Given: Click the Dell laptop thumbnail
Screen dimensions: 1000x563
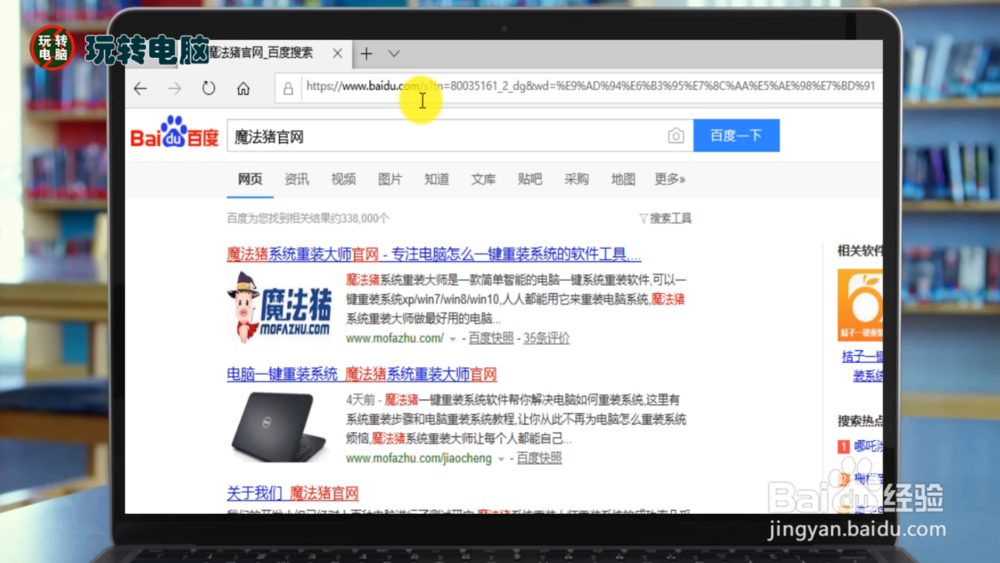Looking at the screenshot, I should [279, 427].
